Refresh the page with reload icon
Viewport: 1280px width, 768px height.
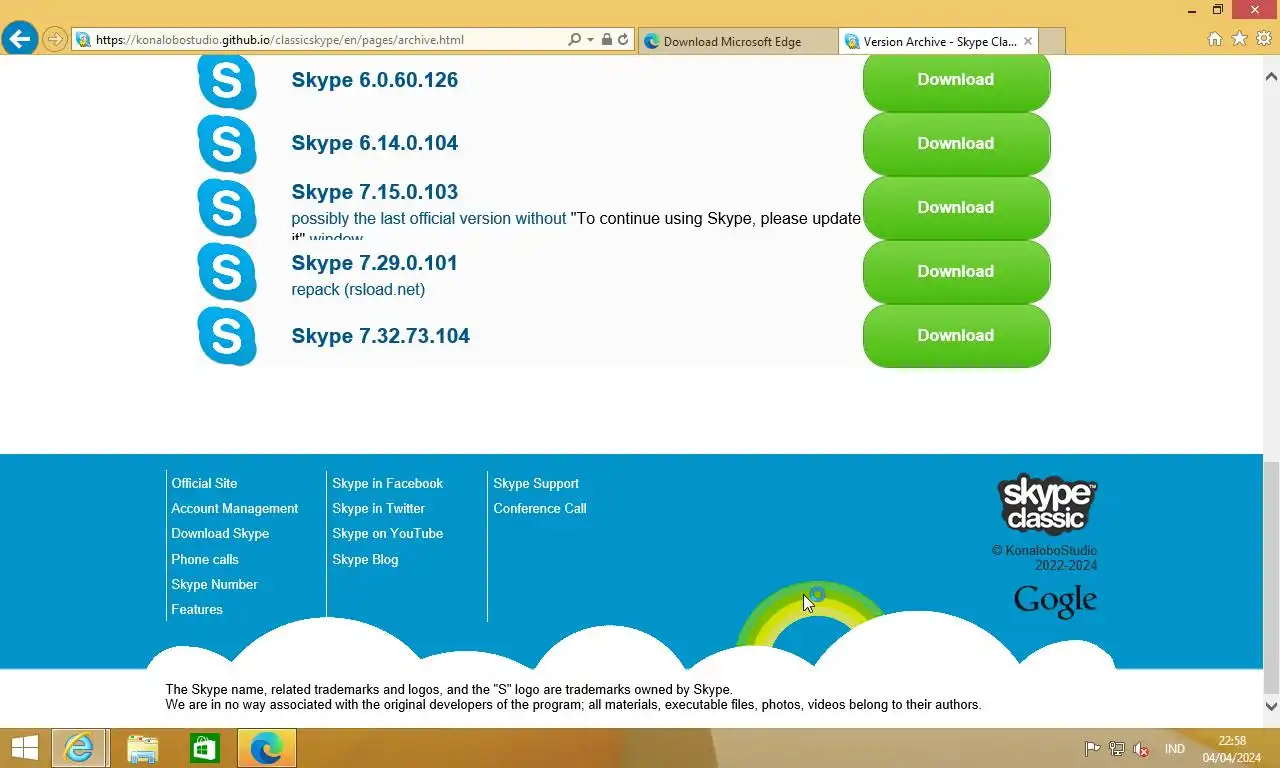point(623,40)
